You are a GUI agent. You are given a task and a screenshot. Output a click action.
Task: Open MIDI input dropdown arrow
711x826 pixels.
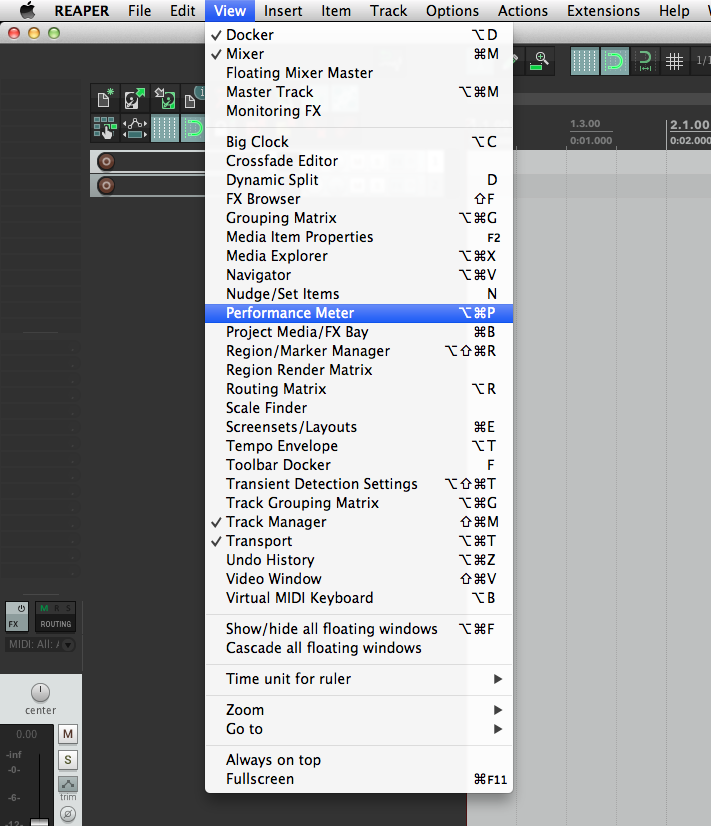(x=68, y=644)
